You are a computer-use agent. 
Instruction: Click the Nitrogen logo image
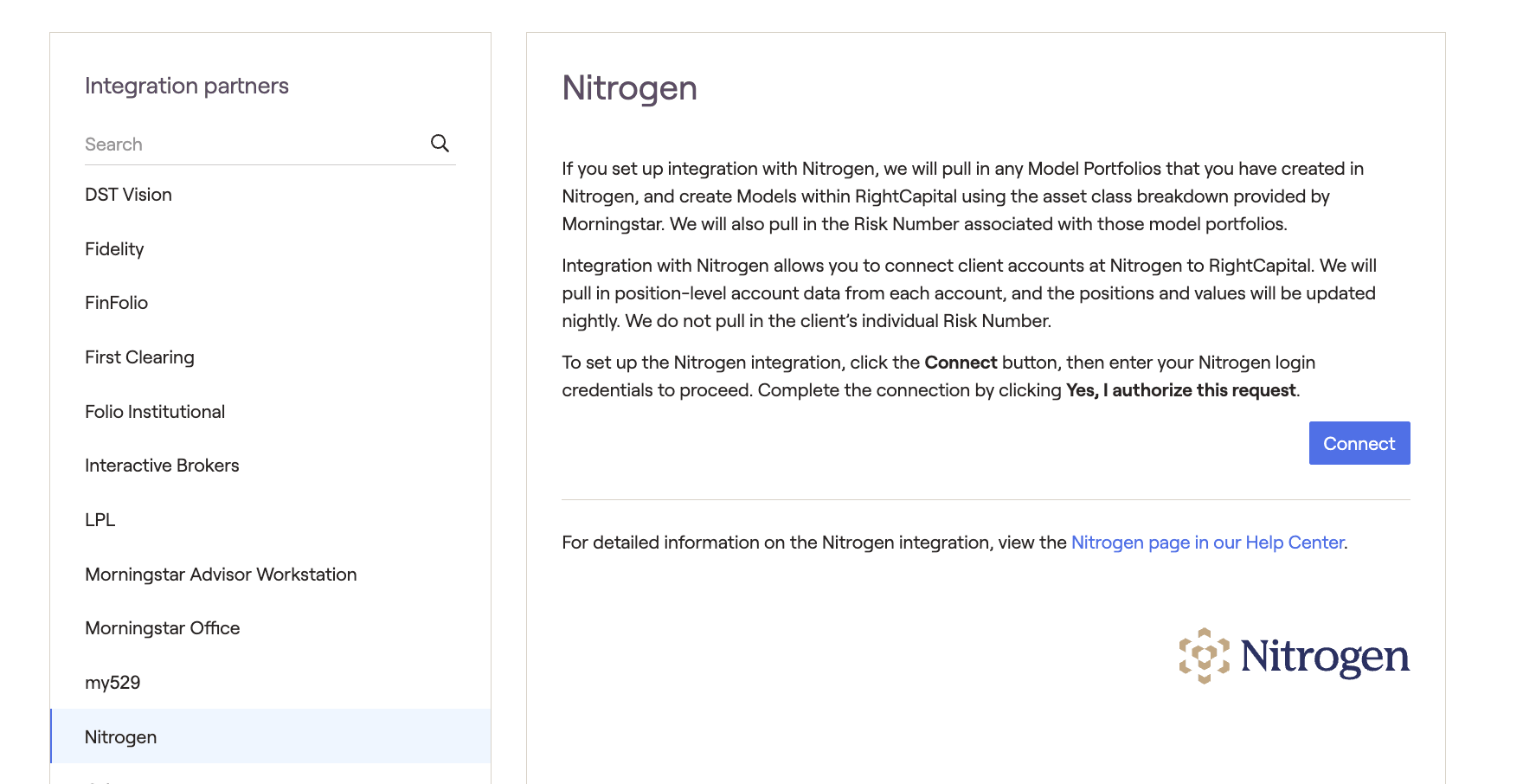click(x=1294, y=656)
